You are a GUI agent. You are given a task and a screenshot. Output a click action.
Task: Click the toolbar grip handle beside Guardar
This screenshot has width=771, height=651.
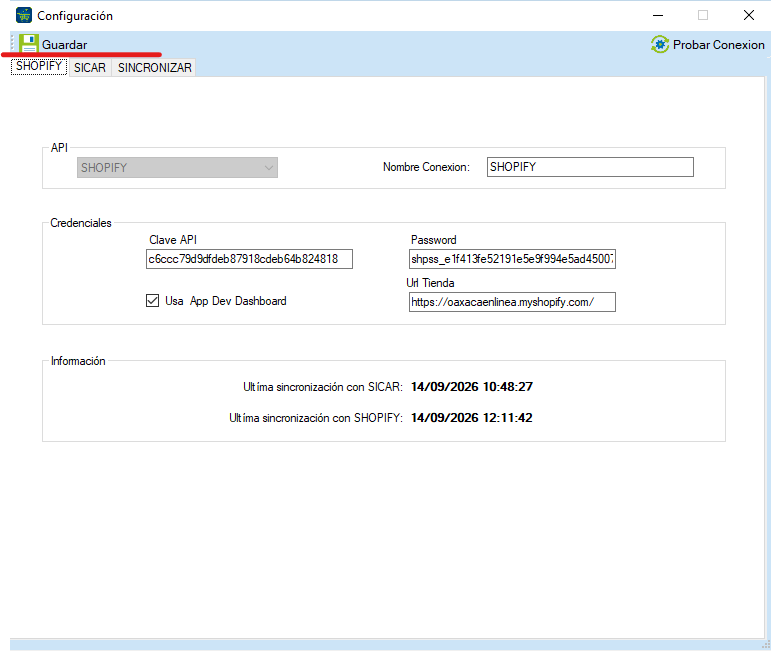(13, 43)
